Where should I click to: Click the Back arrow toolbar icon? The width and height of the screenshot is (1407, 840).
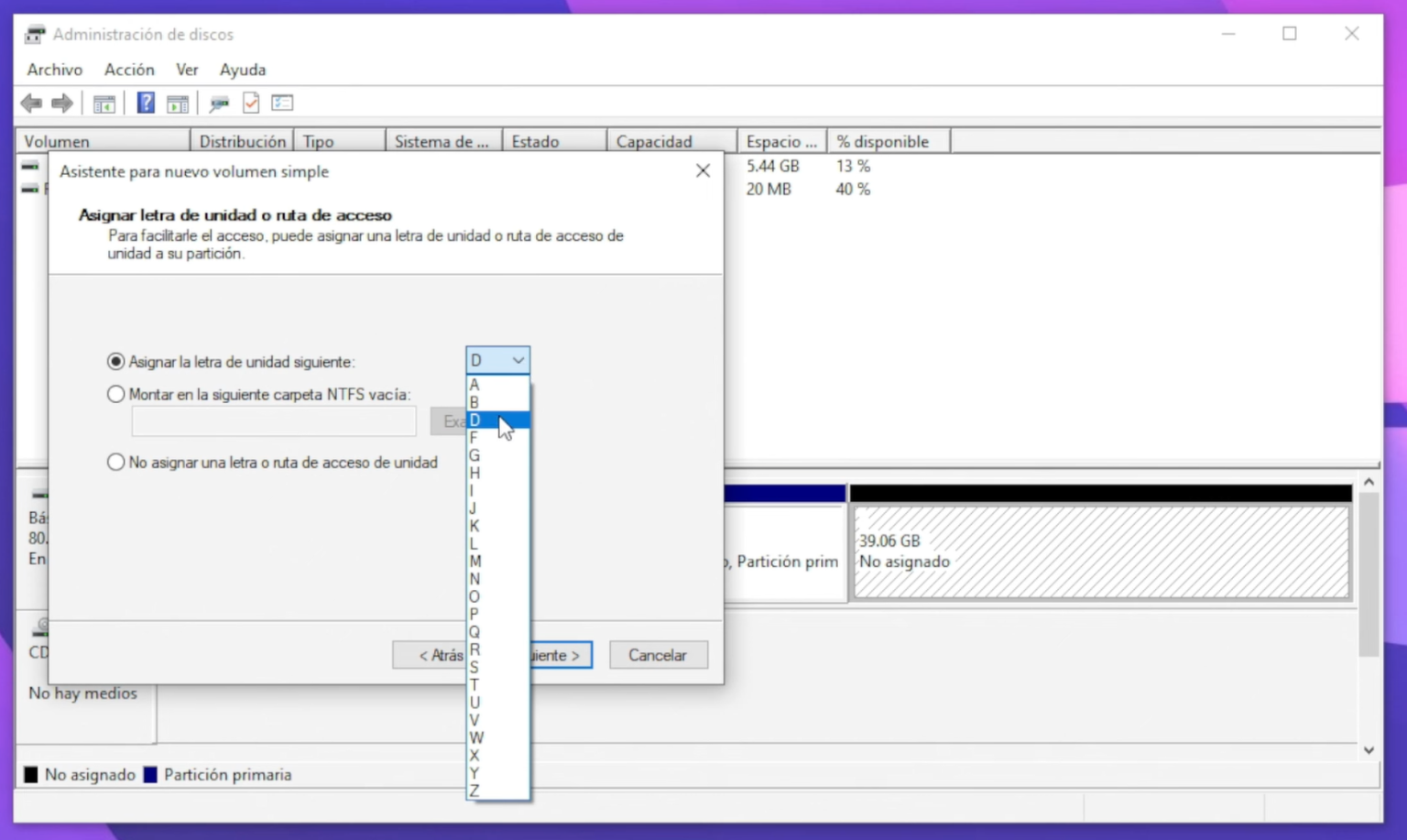click(x=32, y=104)
